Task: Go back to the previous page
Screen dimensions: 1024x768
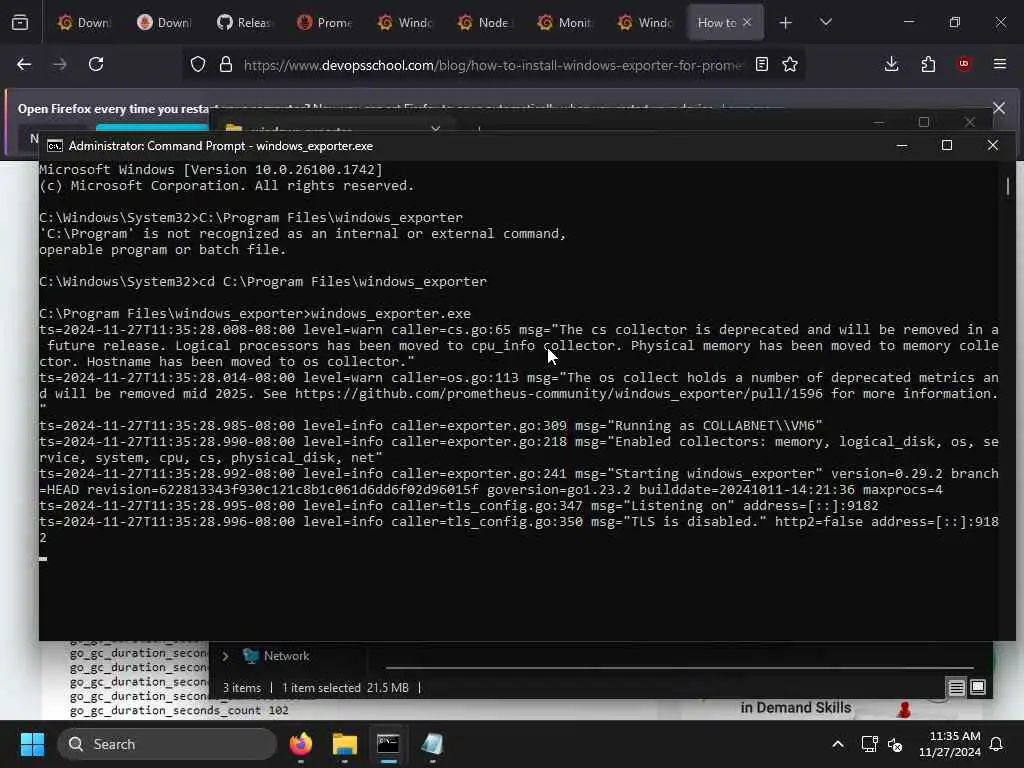Action: (x=24, y=64)
